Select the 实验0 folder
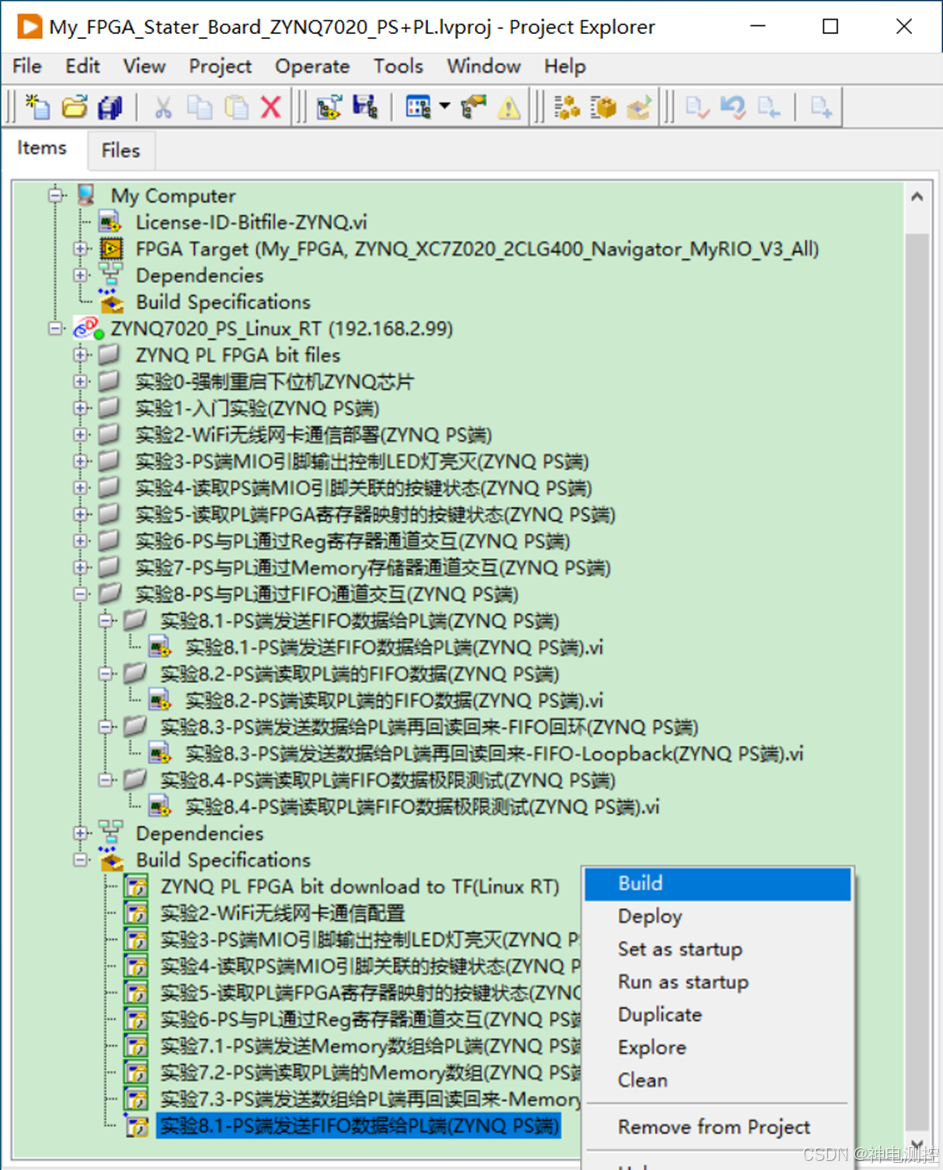The image size is (943, 1170). (274, 382)
